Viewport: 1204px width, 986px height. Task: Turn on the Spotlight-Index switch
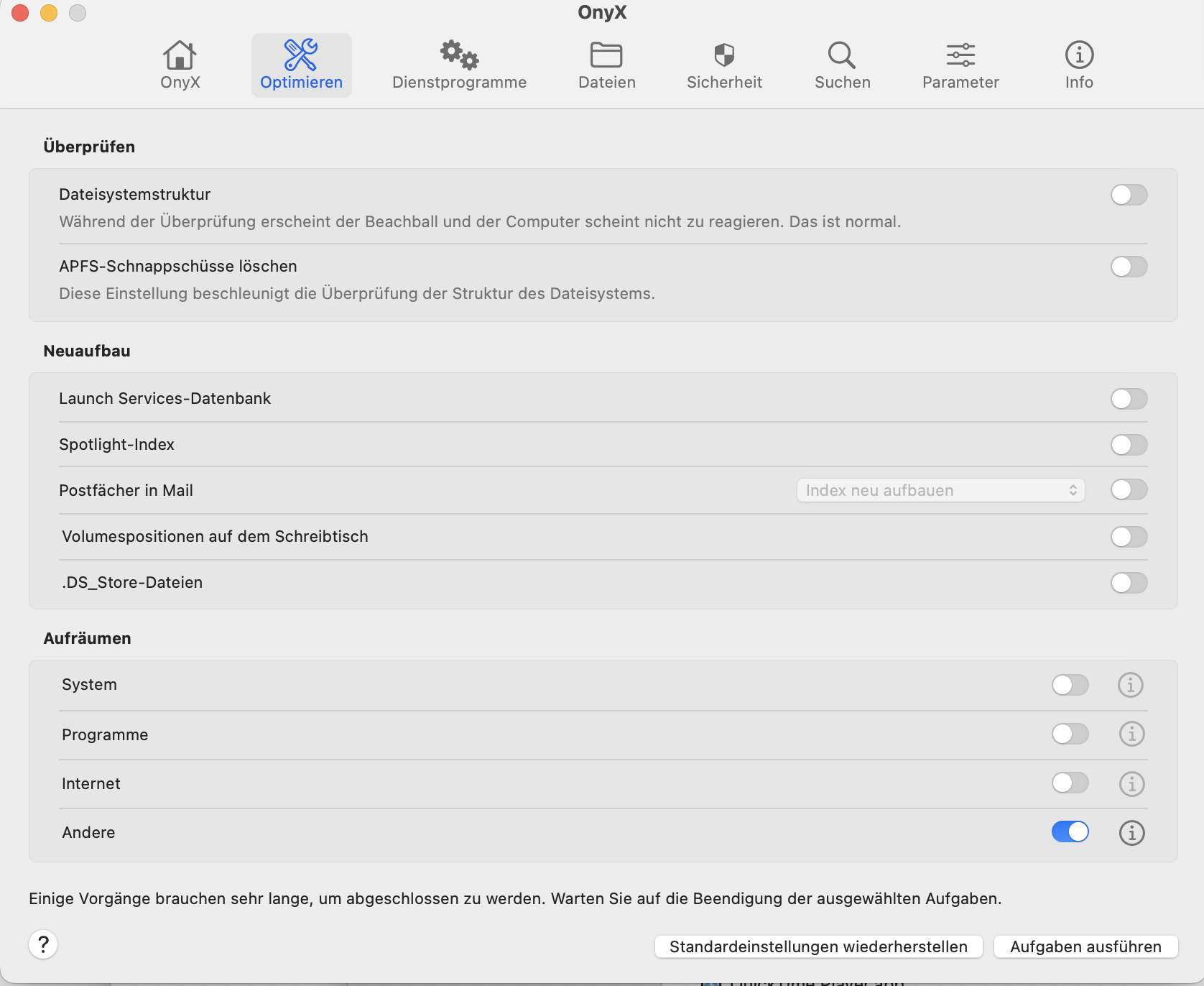[1129, 445]
